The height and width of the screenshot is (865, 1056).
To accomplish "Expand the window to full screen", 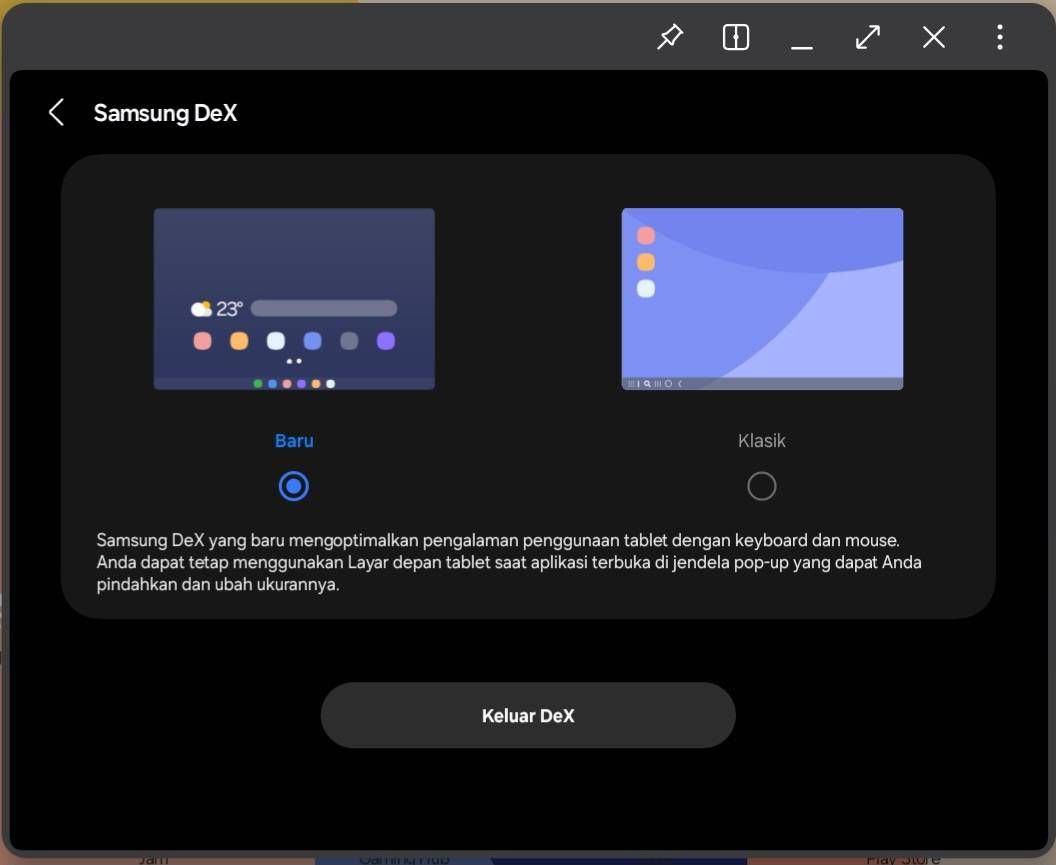I will [x=867, y=37].
